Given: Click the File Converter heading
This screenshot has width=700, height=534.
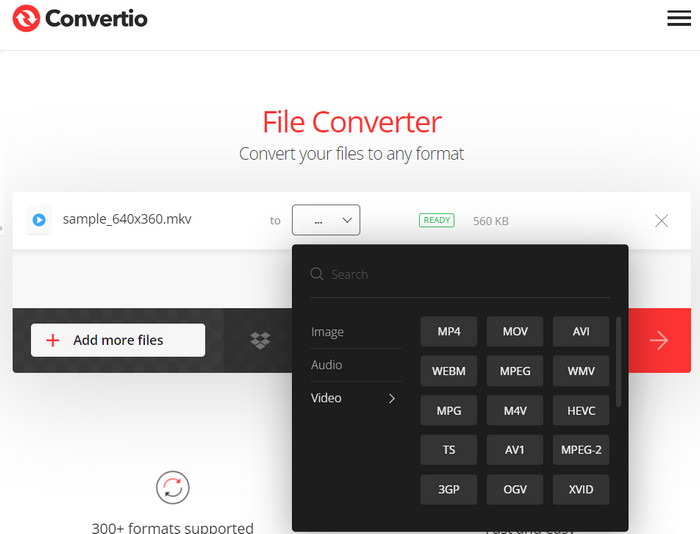Looking at the screenshot, I should coord(352,122).
